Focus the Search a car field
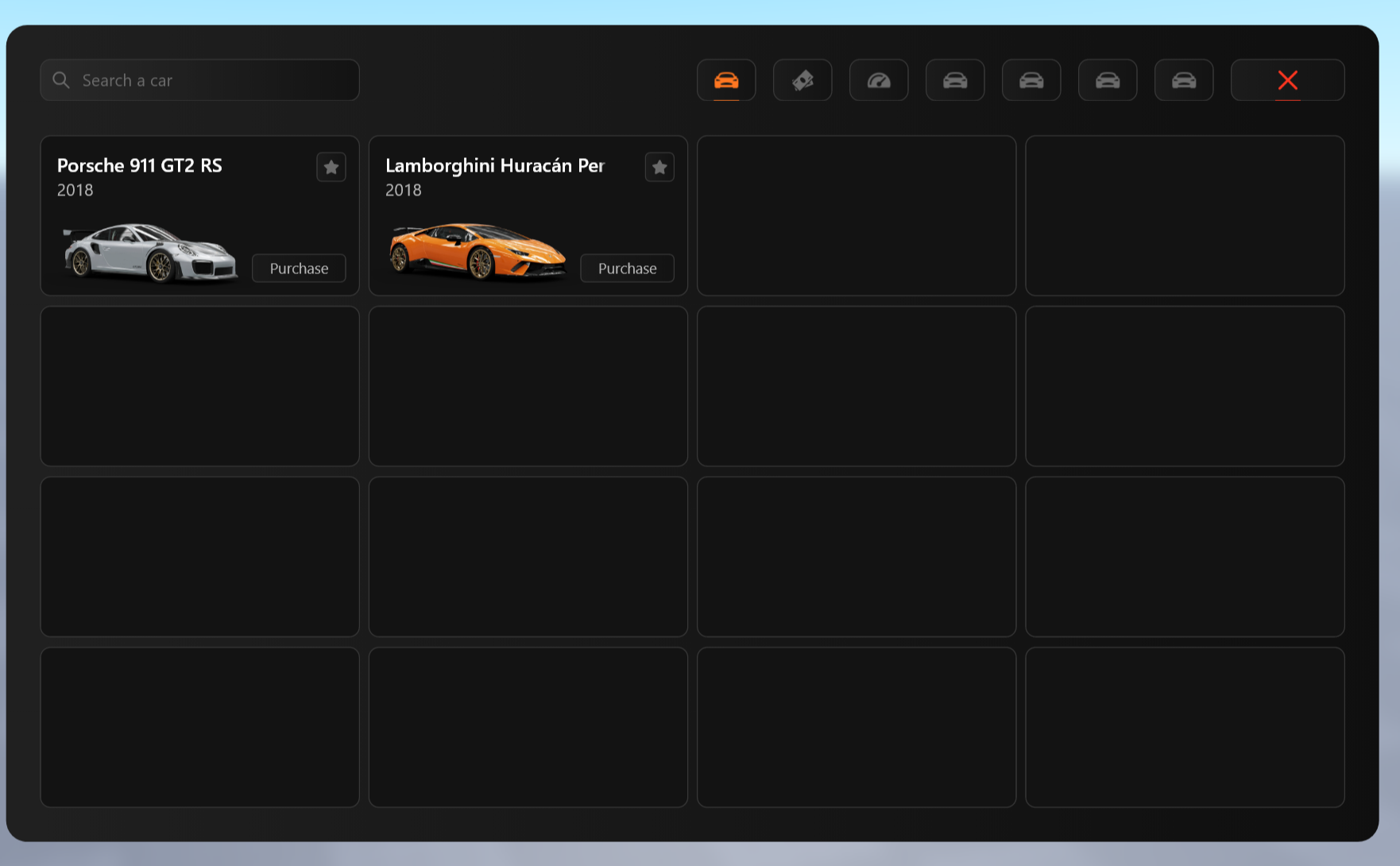This screenshot has height=866, width=1400. (x=199, y=80)
